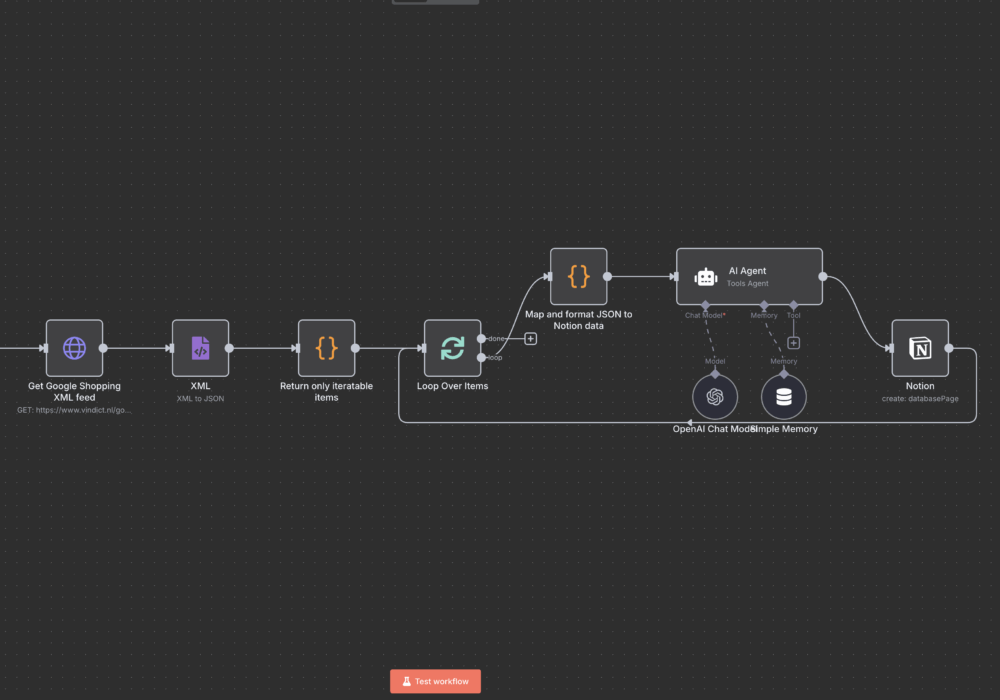
Task: Click the AI Agent robot icon
Action: tap(706, 277)
